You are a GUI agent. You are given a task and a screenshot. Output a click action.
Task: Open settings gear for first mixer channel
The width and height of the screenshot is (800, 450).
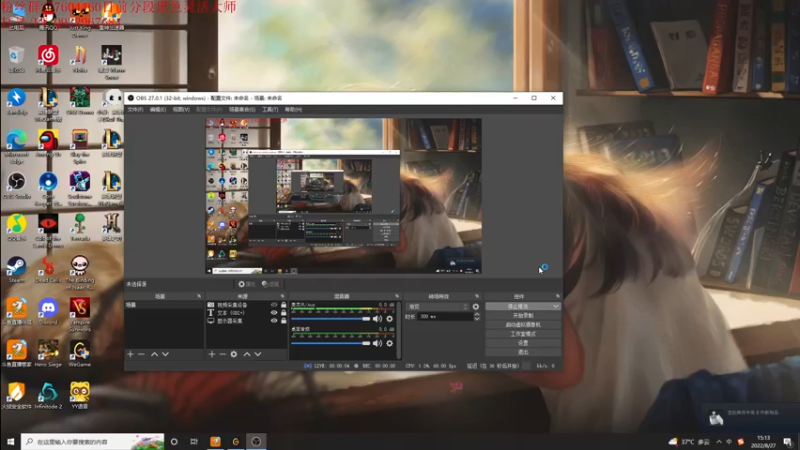(390, 319)
